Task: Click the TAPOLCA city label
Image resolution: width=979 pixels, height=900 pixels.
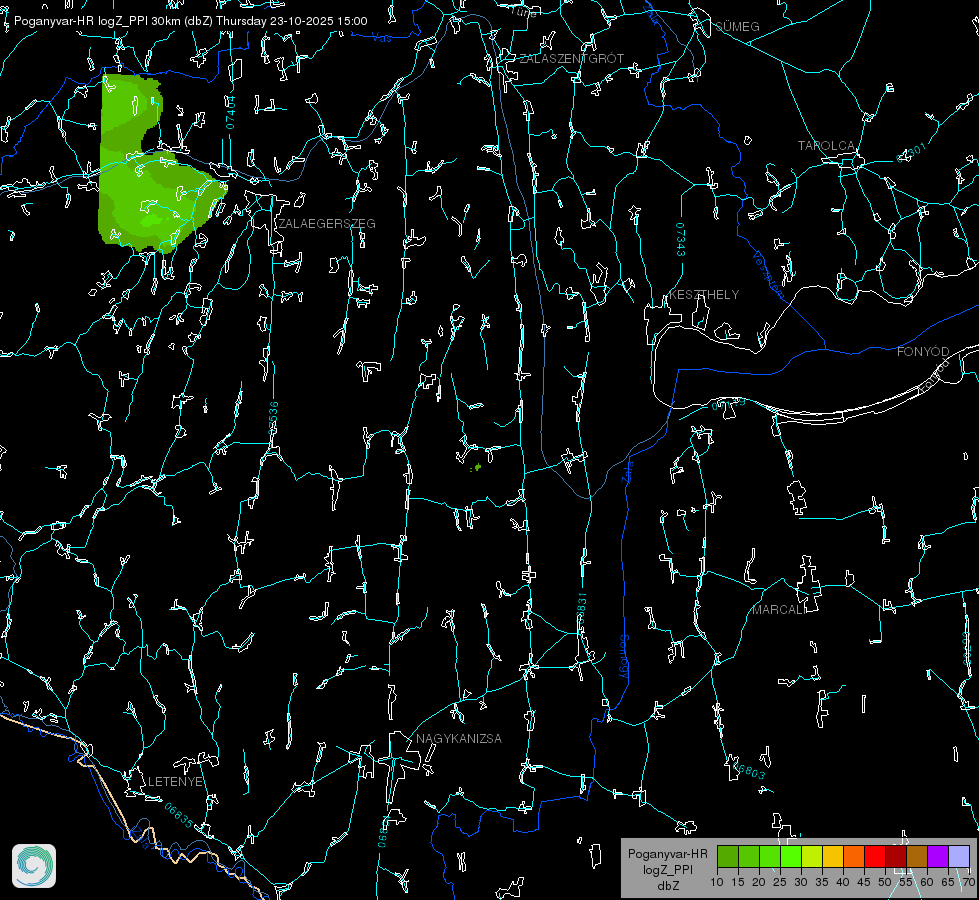Action: 826,146
